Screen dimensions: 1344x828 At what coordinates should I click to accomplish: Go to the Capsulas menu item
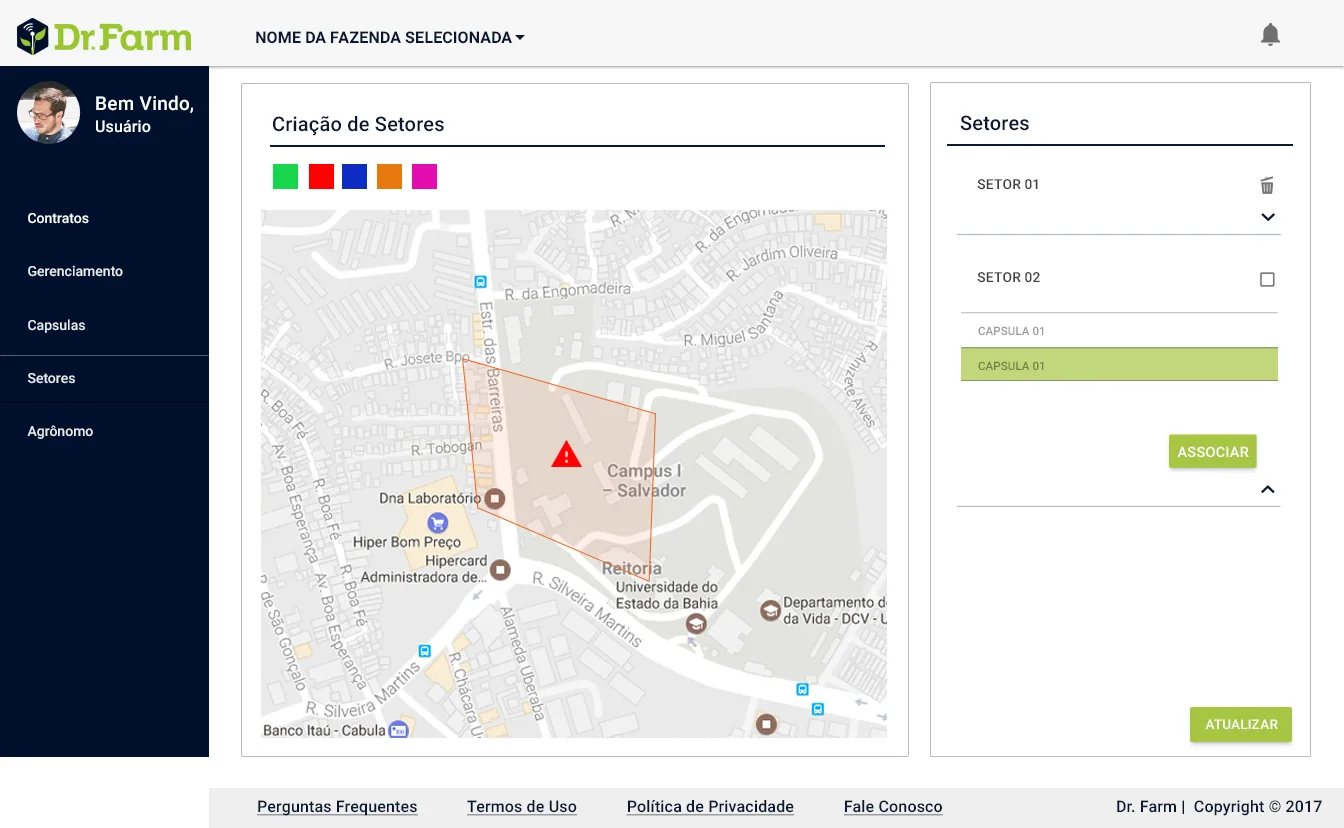tap(56, 325)
